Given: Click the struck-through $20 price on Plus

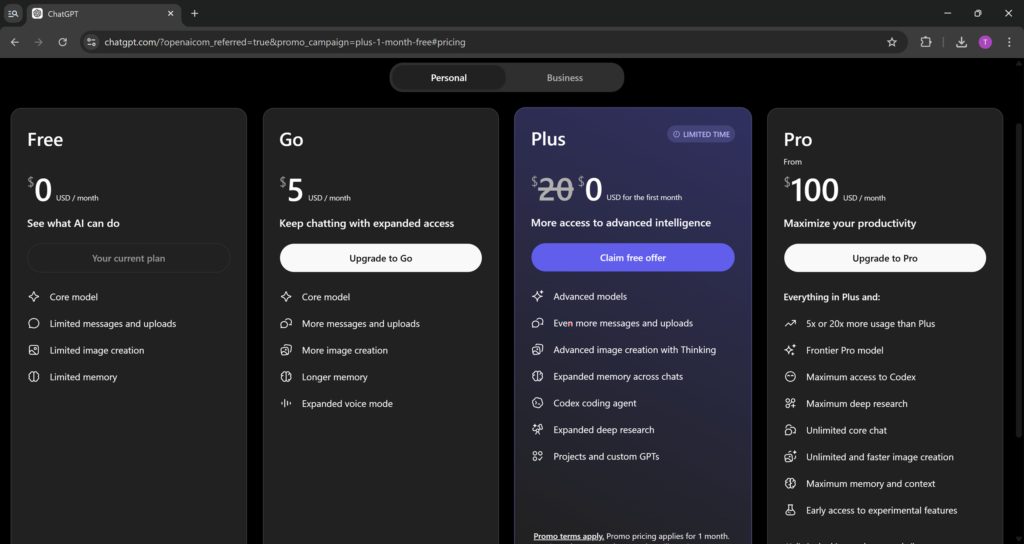Looking at the screenshot, I should (x=552, y=190).
